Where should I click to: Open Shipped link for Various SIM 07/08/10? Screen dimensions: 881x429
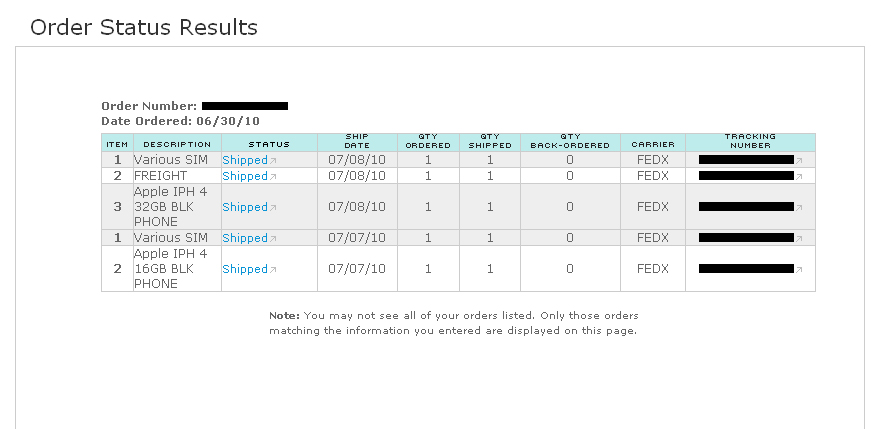[245, 160]
